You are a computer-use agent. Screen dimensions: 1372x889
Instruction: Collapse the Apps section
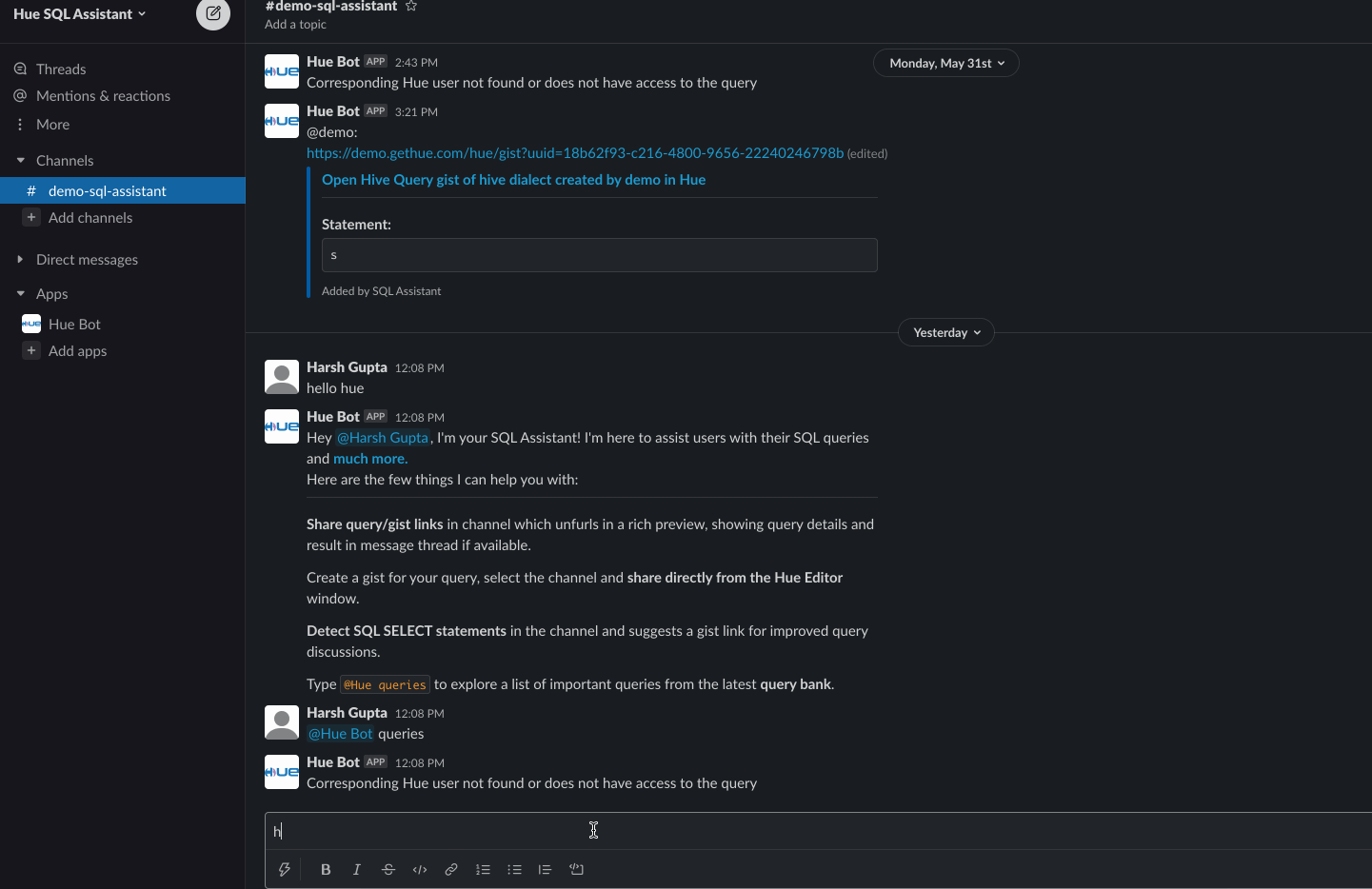(20, 293)
